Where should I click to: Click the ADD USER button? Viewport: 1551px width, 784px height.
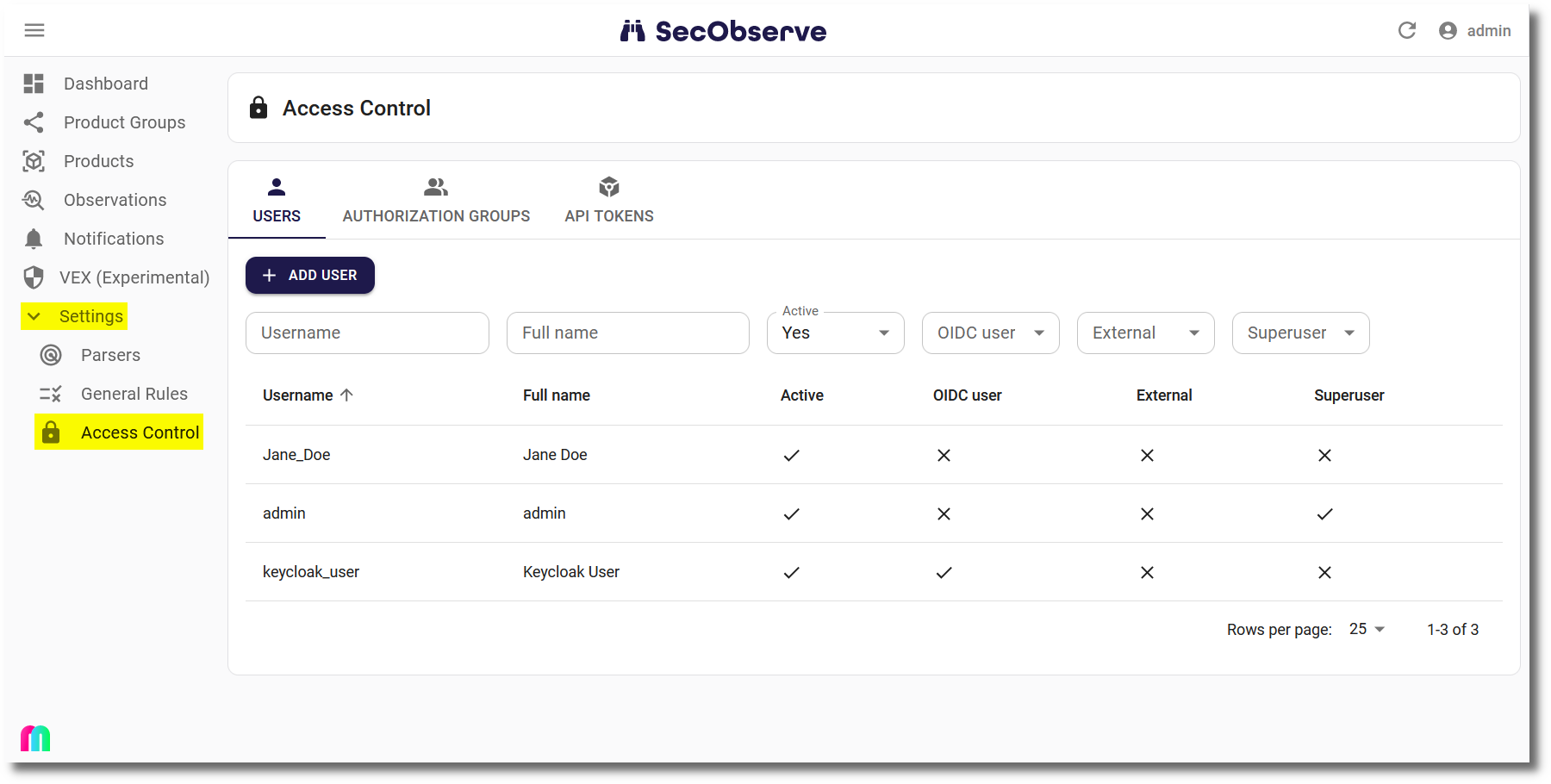click(309, 275)
